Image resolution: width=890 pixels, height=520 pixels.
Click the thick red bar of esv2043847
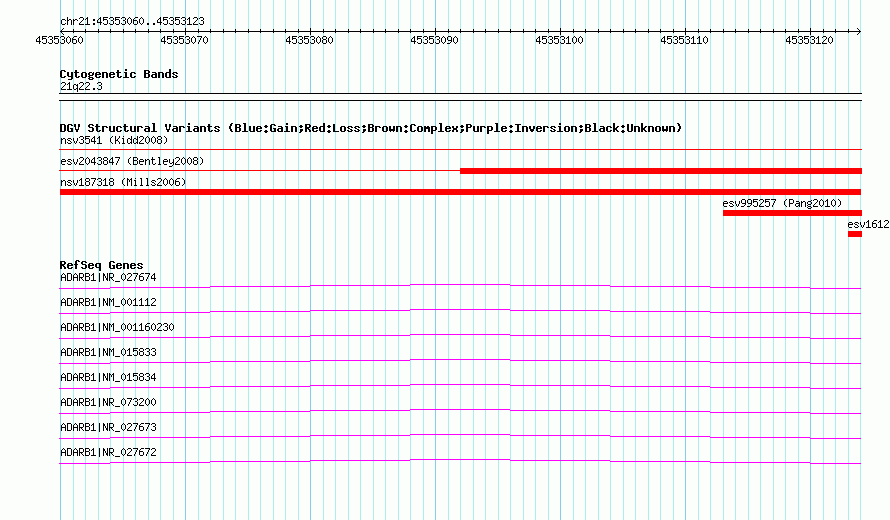[x=661, y=171]
